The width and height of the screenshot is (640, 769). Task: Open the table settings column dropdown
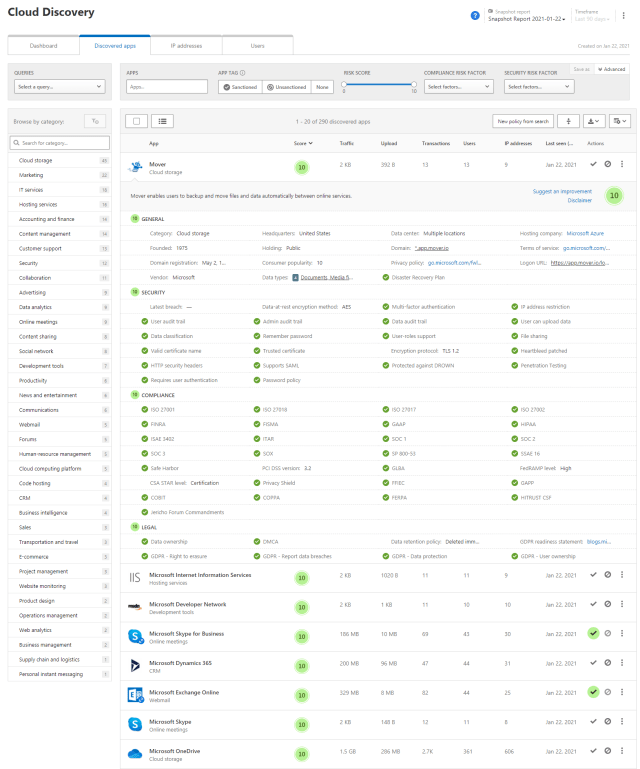click(620, 121)
